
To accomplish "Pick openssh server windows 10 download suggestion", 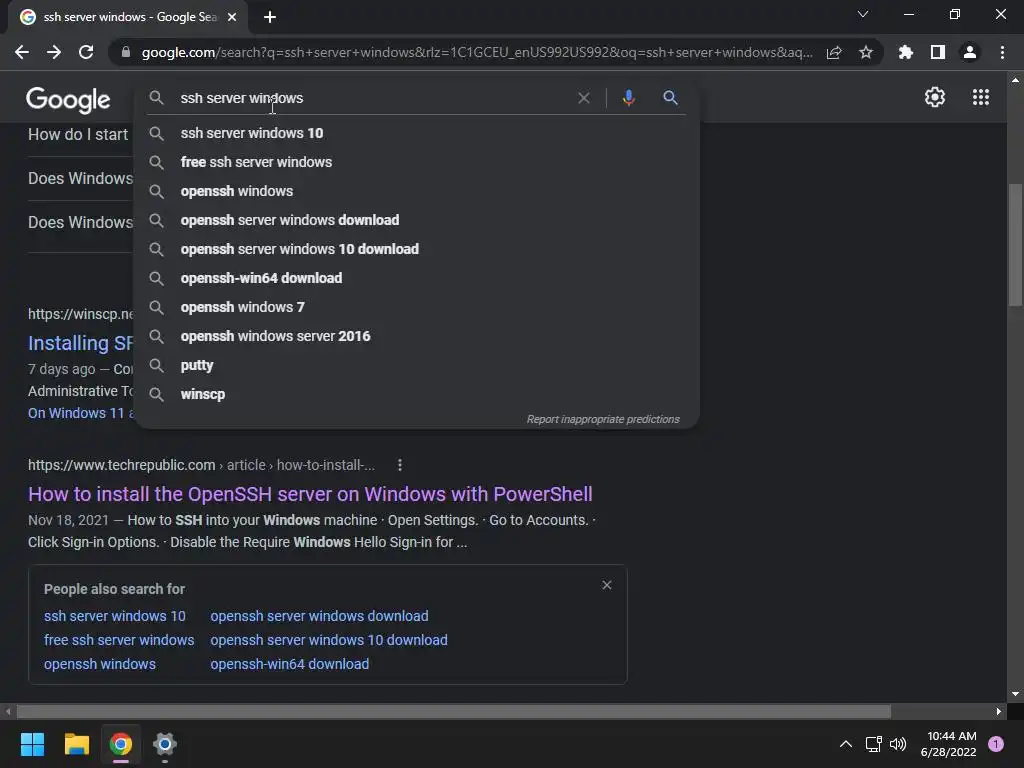I will (x=417, y=249).
